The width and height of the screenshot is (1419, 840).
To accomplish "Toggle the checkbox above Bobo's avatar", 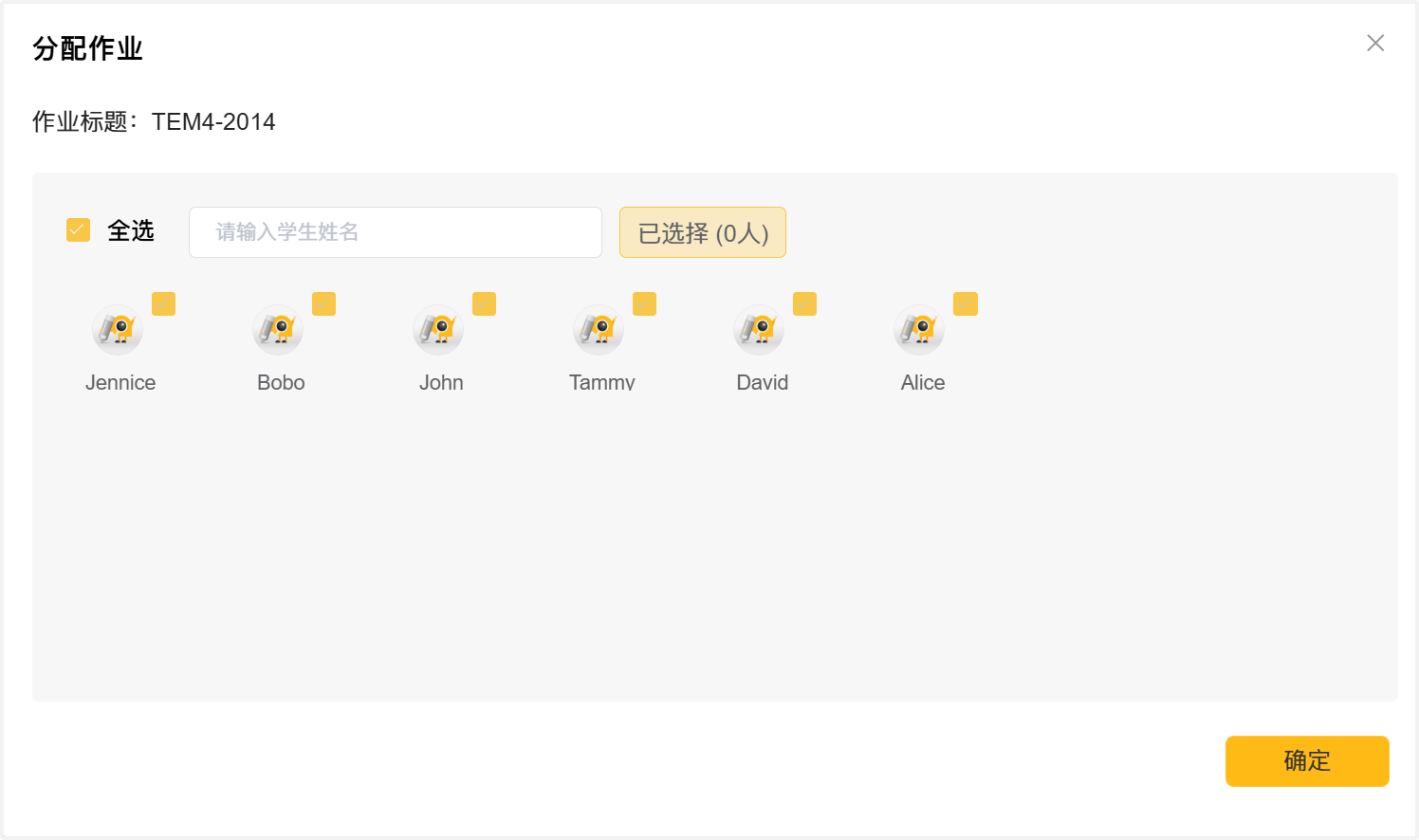I will point(324,303).
